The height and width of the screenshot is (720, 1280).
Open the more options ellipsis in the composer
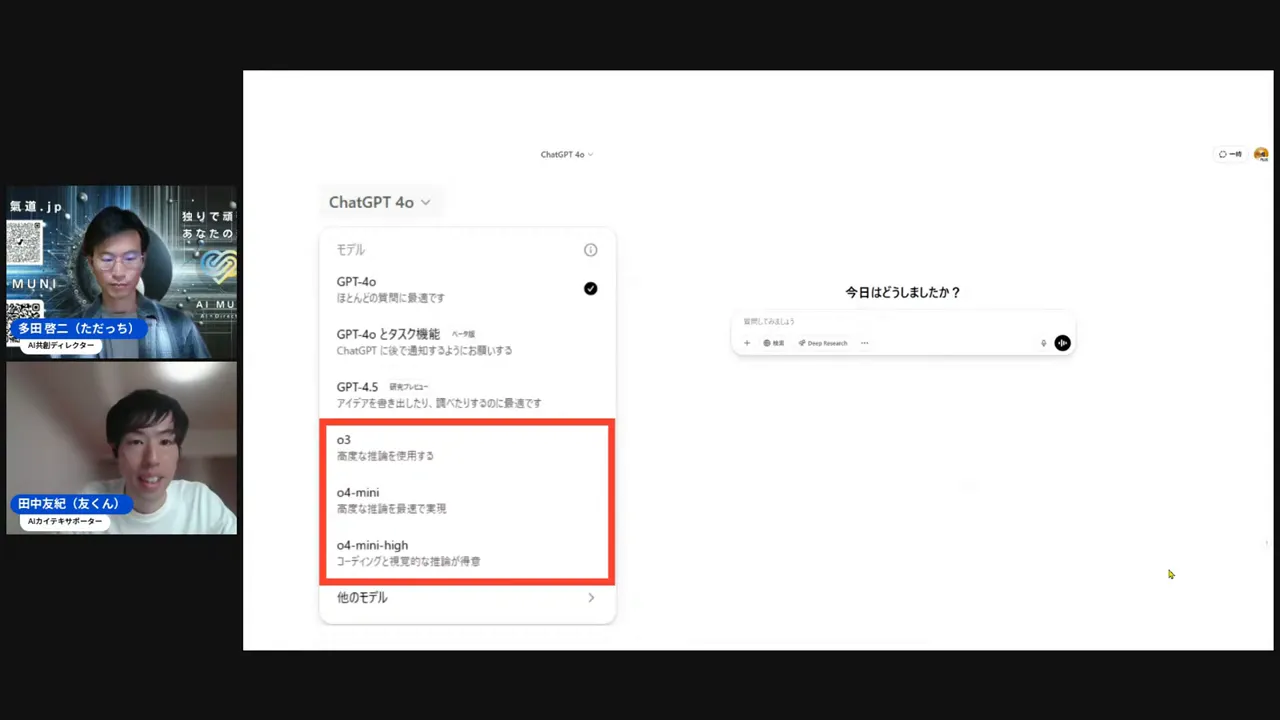(864, 343)
